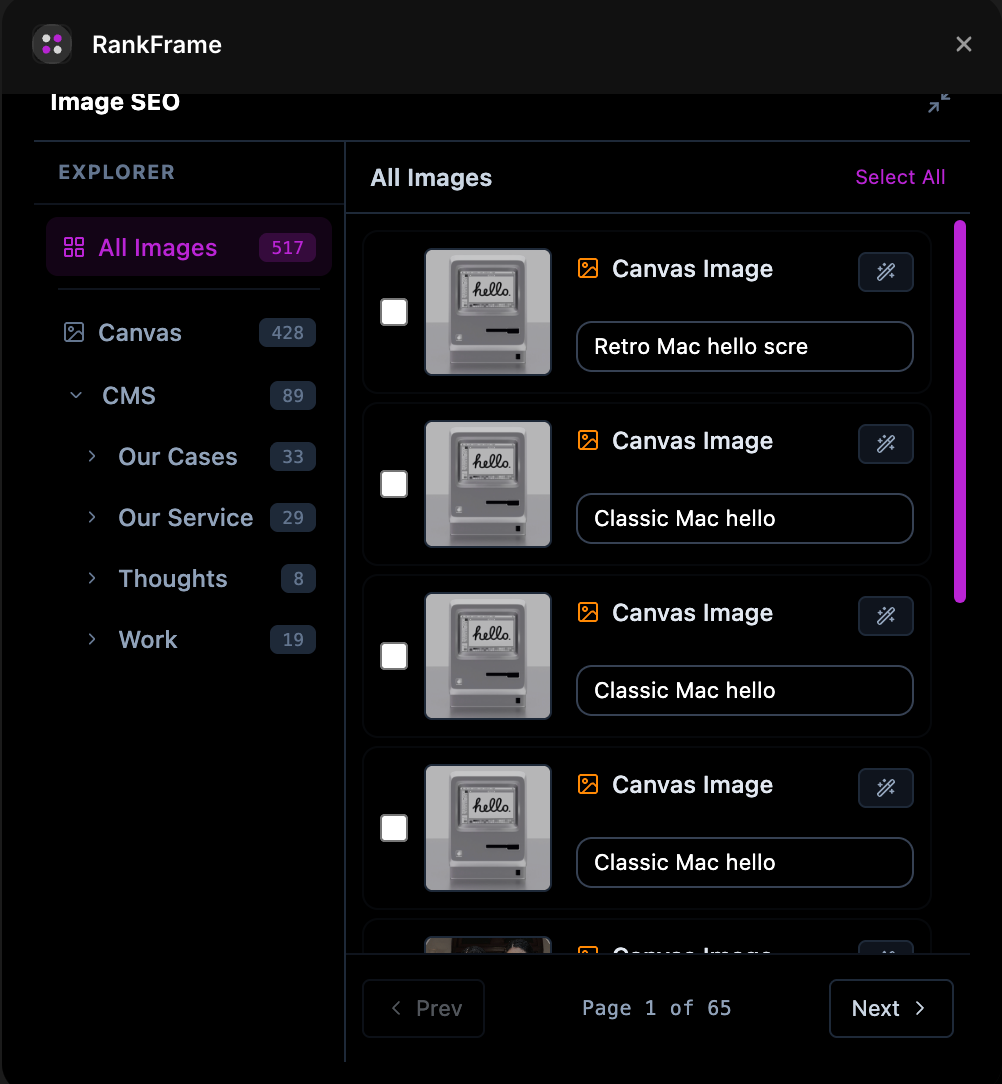Screen dimensions: 1002x1084
Task: Click magic wand icon on second image card
Action: [885, 444]
